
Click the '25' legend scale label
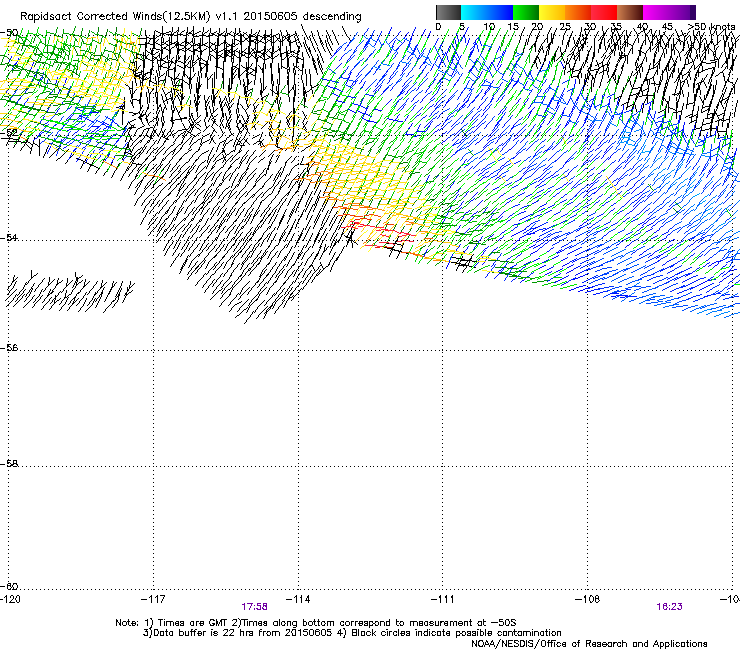[564, 27]
